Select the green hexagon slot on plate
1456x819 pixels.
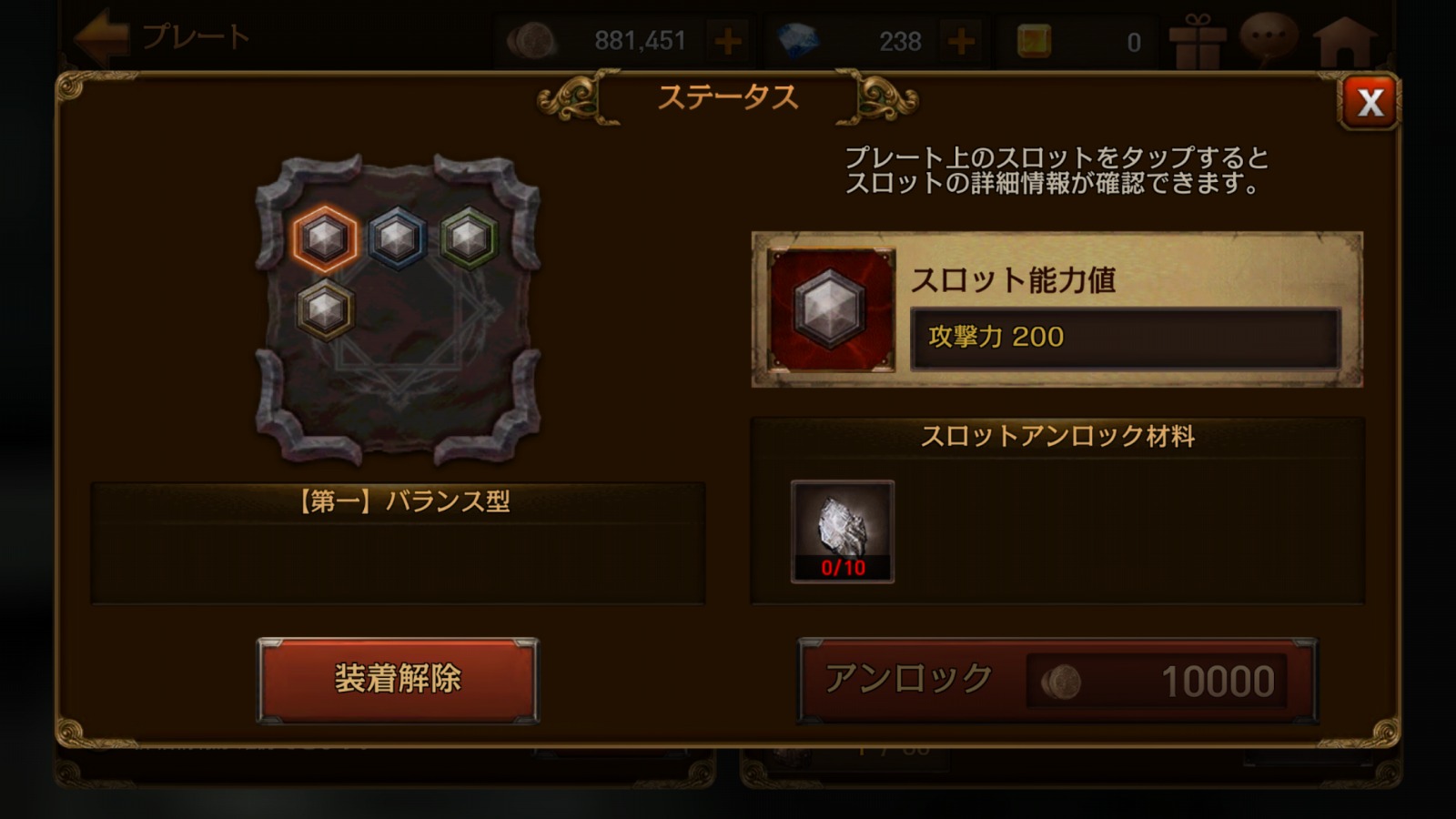point(470,238)
